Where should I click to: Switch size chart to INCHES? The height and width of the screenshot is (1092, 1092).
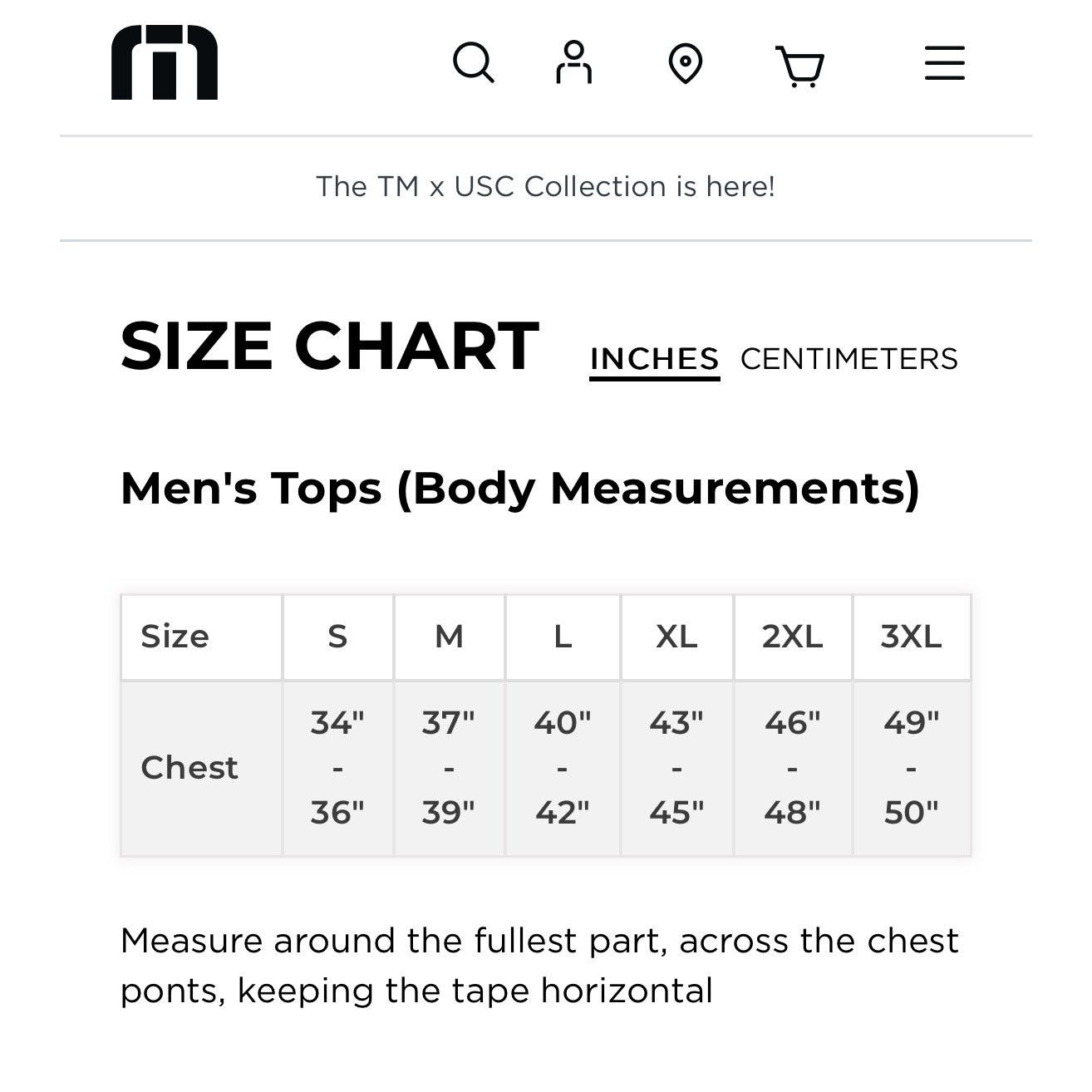654,359
